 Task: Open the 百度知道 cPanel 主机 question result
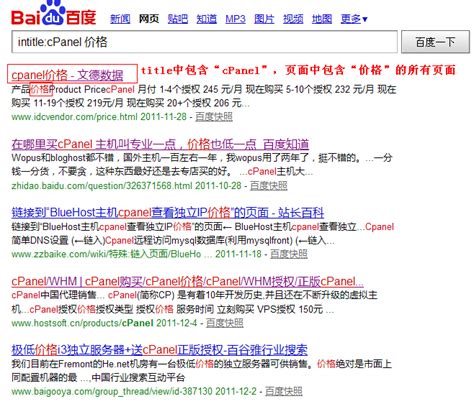click(x=160, y=144)
